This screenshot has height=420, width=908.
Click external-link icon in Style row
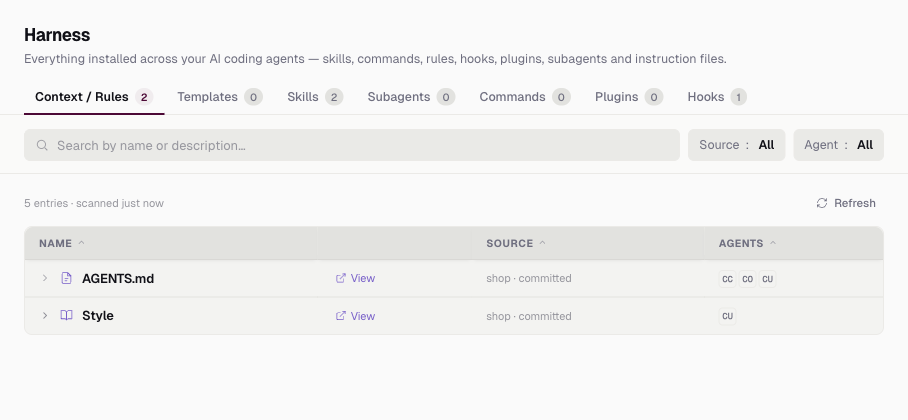point(340,316)
